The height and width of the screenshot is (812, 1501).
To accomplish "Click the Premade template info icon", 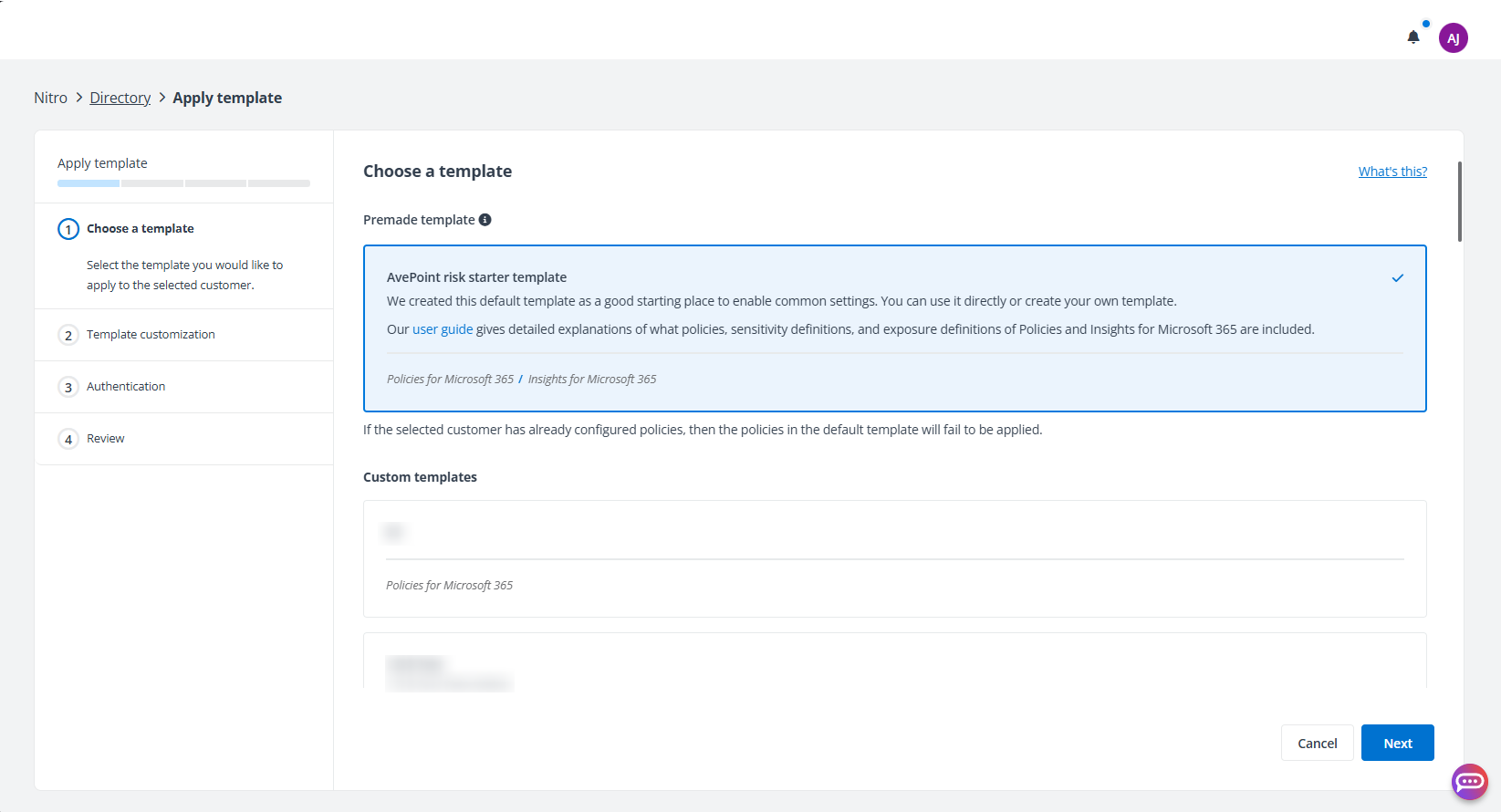I will tap(485, 220).
